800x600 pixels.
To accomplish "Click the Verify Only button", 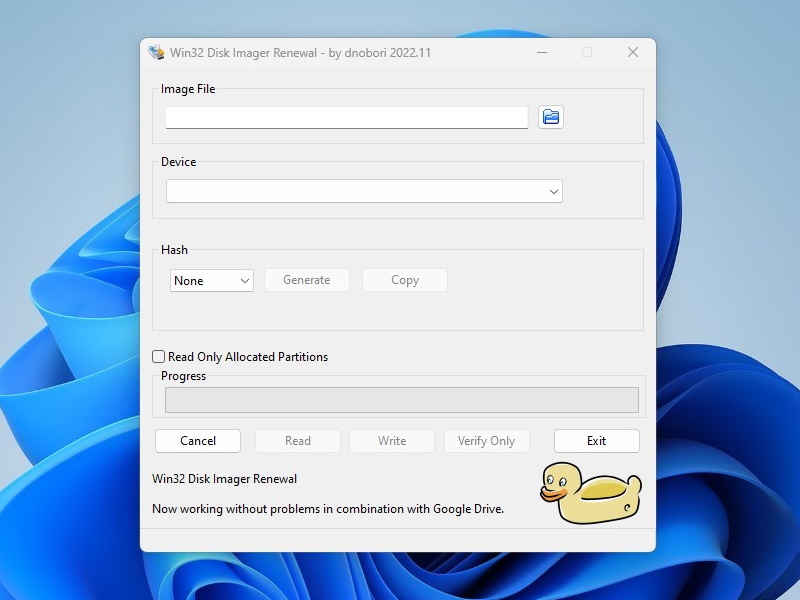I will (x=487, y=440).
